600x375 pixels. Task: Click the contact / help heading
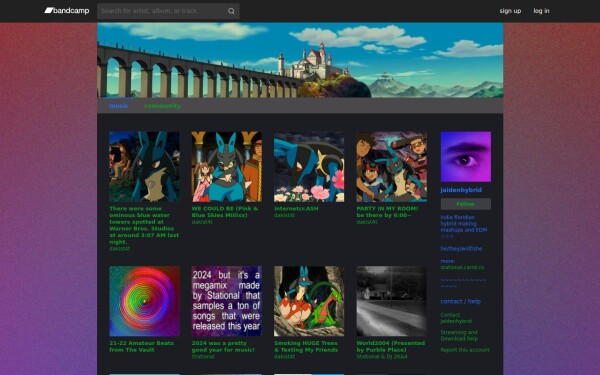[x=460, y=302]
